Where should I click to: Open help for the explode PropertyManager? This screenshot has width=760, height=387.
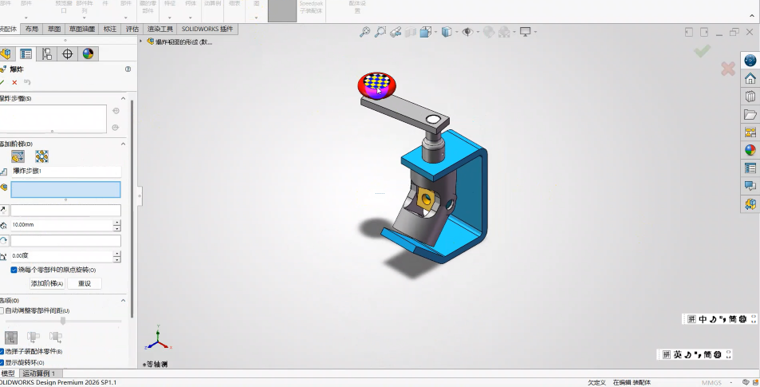128,69
